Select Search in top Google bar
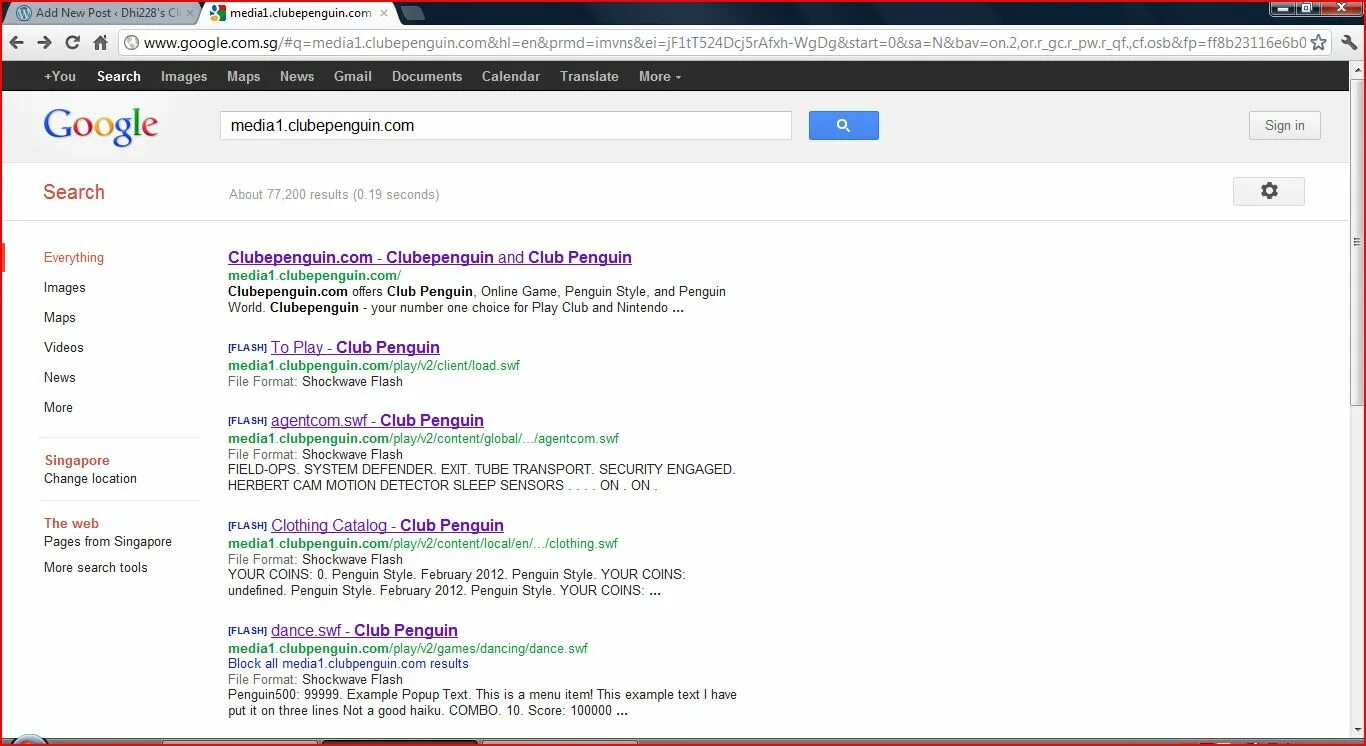The image size is (1366, 746). (119, 76)
